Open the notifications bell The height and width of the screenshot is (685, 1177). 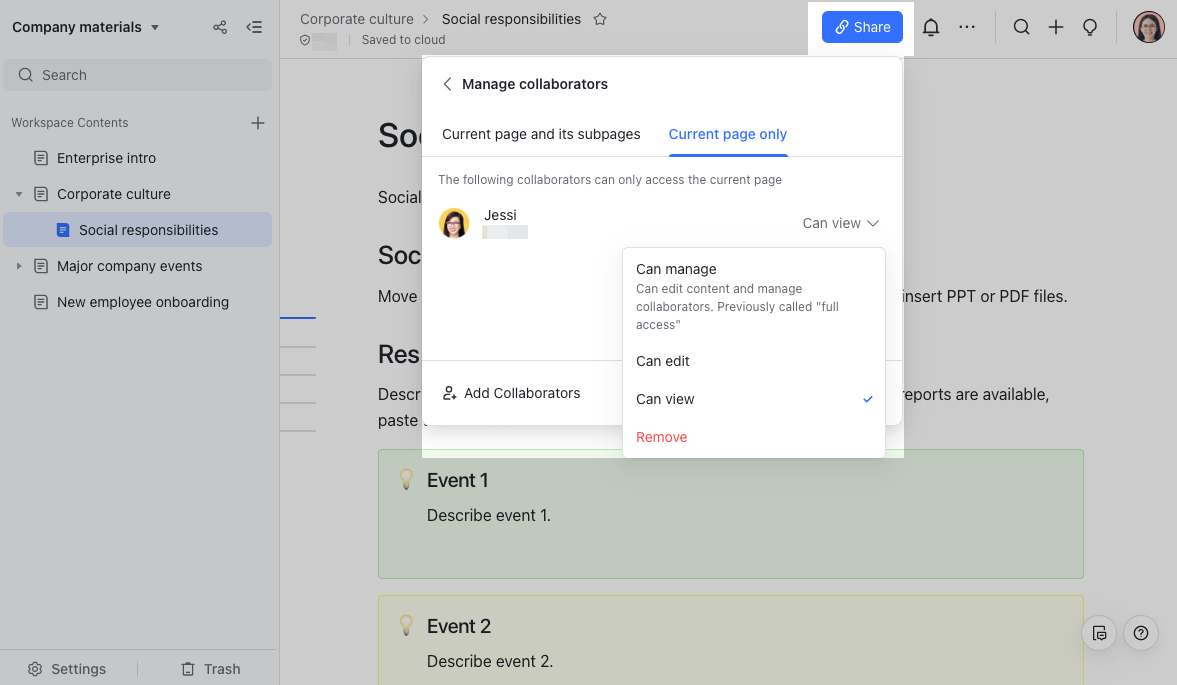(x=930, y=27)
